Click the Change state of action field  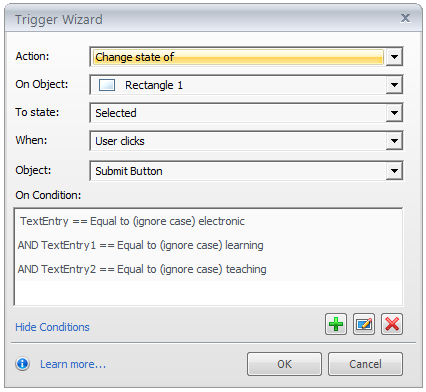pyautogui.click(x=238, y=57)
